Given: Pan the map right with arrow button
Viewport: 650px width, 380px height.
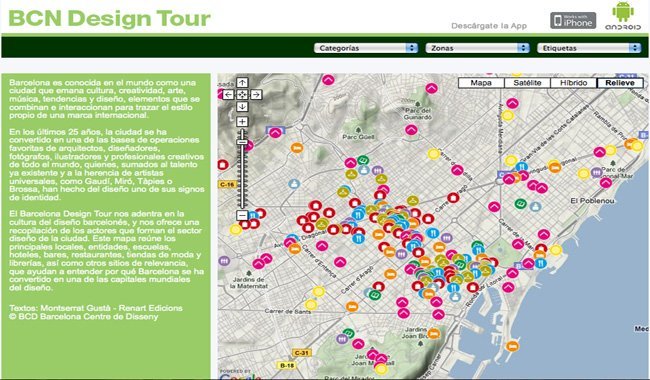Looking at the screenshot, I should tap(256, 95).
